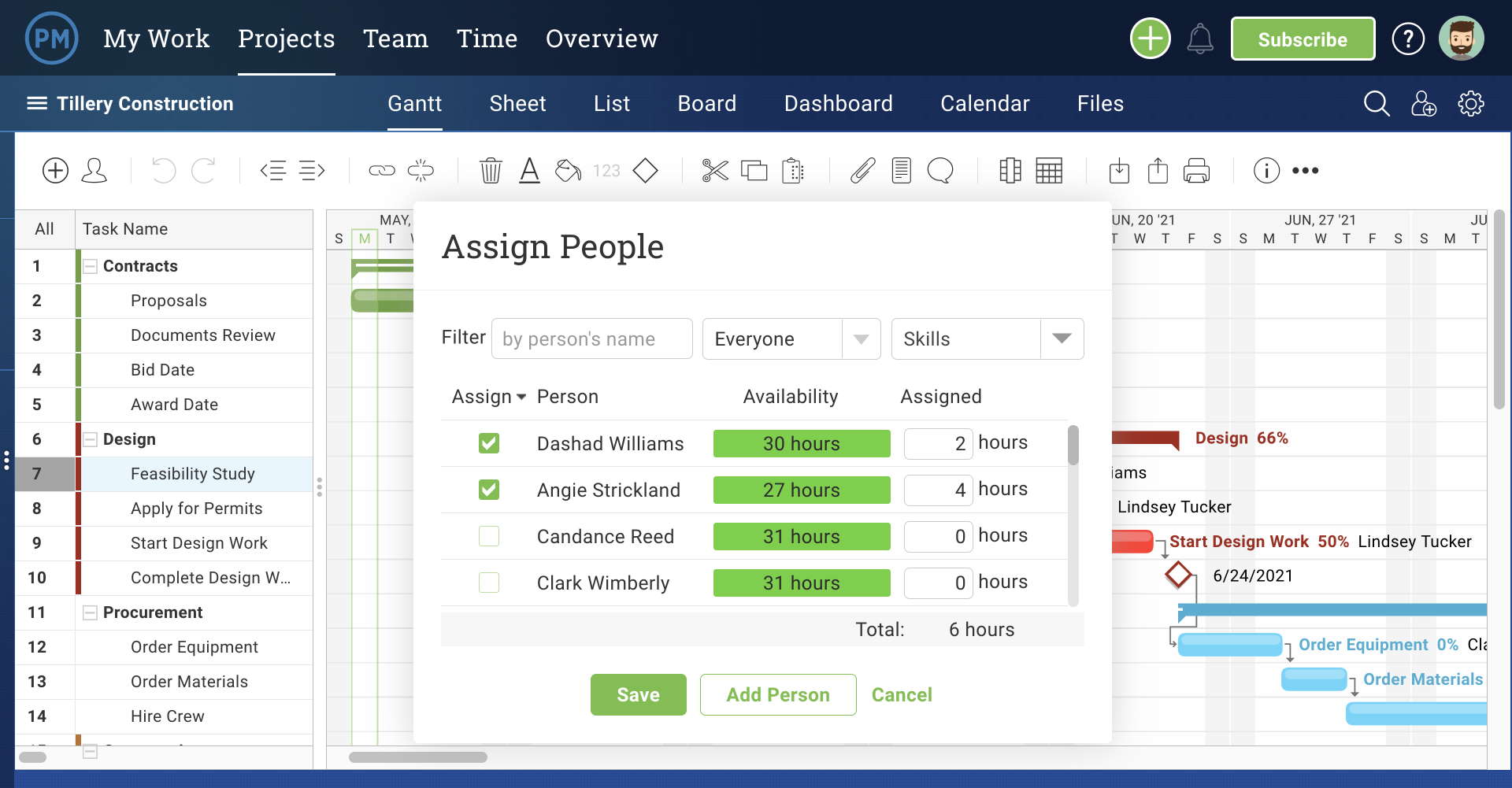1512x788 pixels.
Task: Click the indent task icon
Action: click(312, 170)
